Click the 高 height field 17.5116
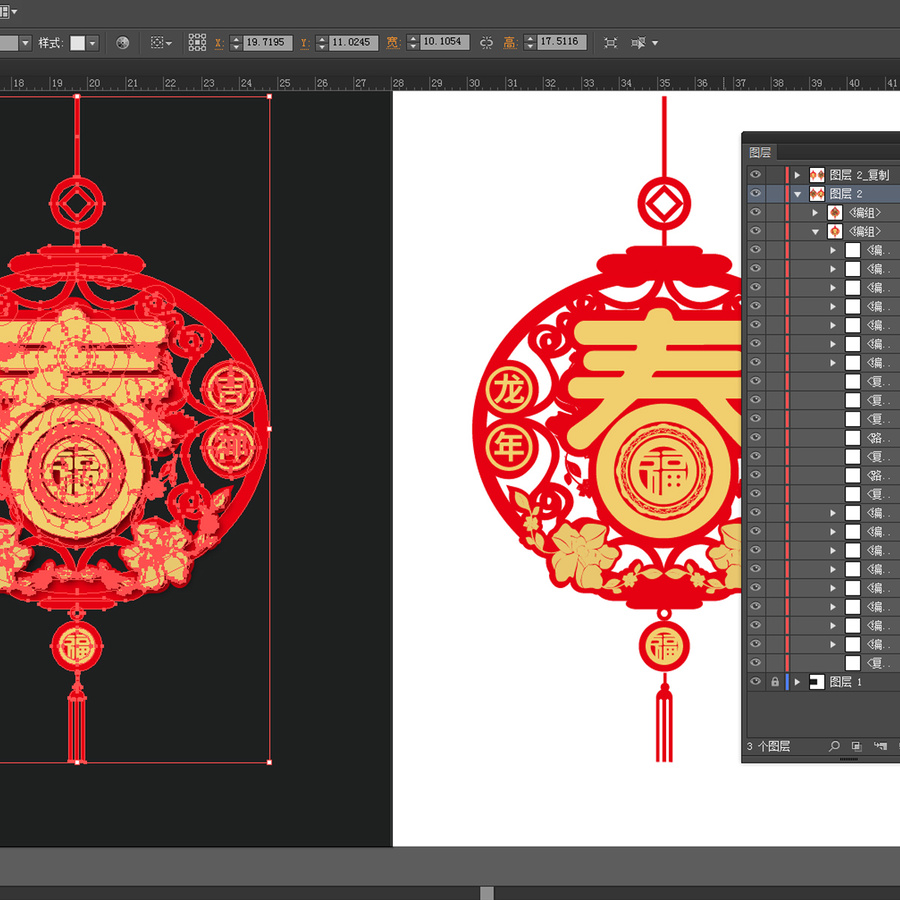The width and height of the screenshot is (900, 900). click(x=562, y=42)
